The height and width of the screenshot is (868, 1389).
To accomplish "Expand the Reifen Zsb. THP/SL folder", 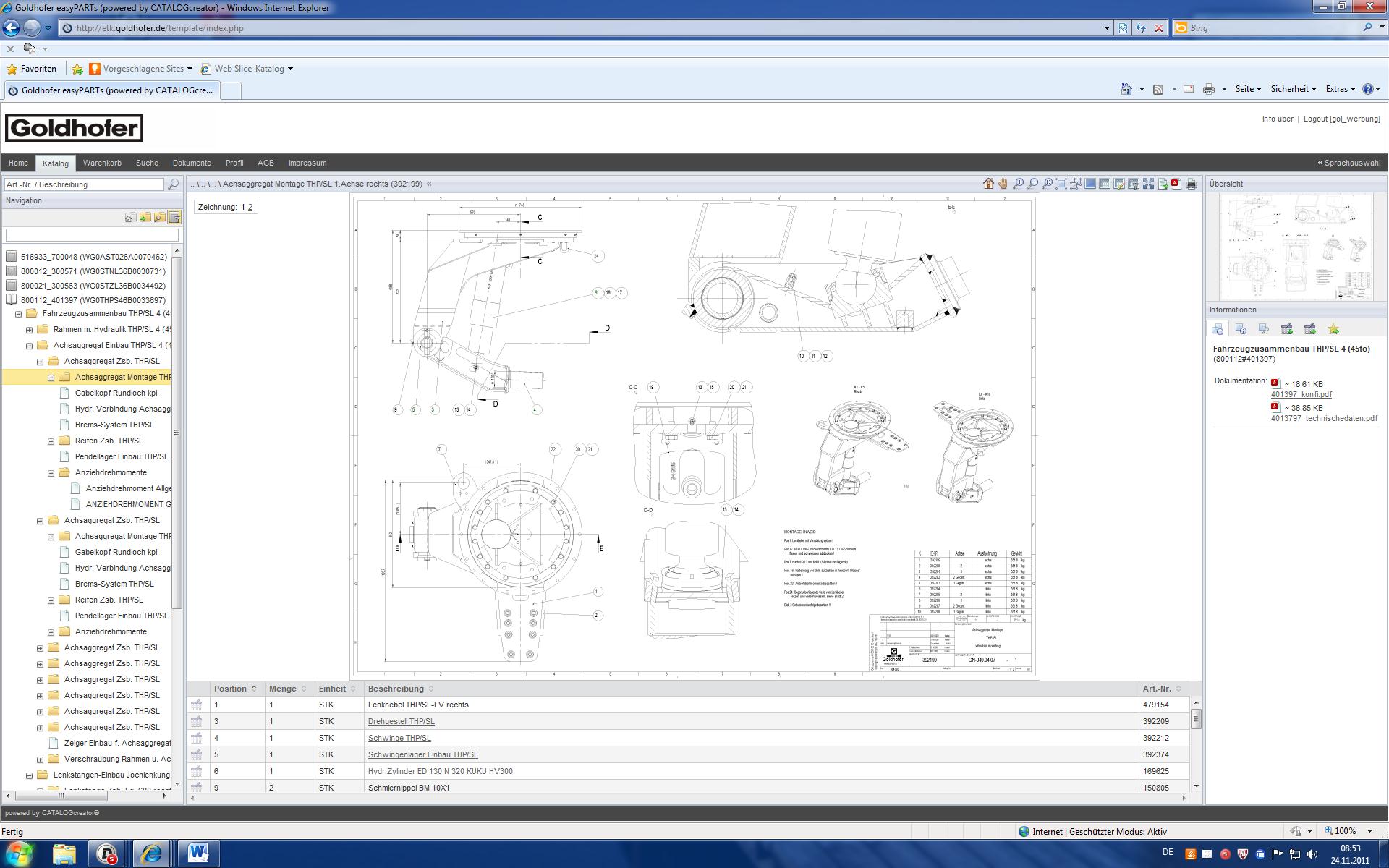I will [51, 441].
